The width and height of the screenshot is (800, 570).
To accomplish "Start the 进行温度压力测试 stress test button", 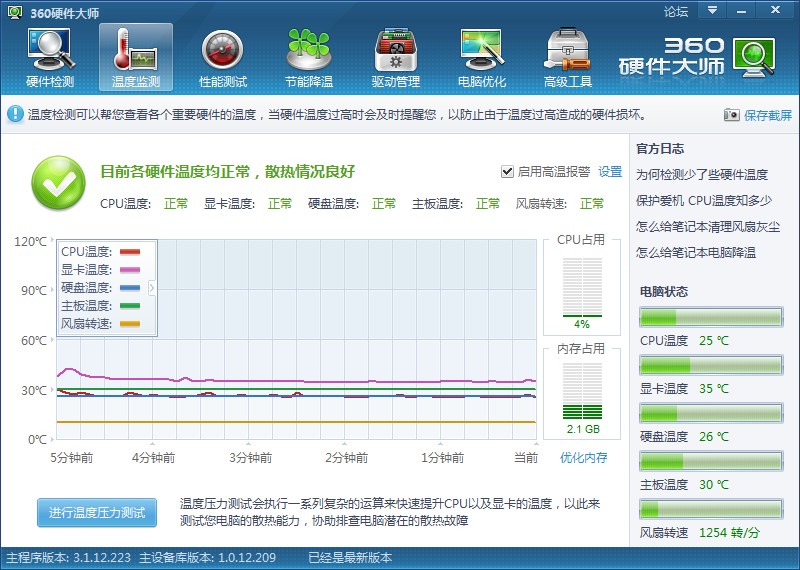I will point(97,512).
